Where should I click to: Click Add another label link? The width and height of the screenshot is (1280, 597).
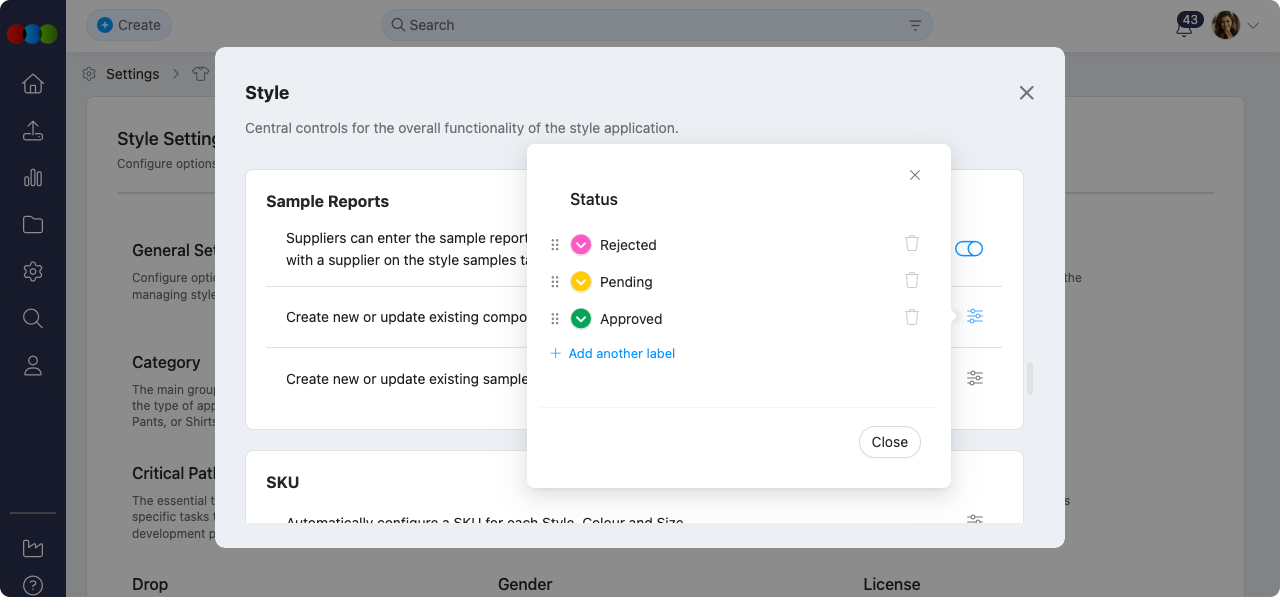621,353
